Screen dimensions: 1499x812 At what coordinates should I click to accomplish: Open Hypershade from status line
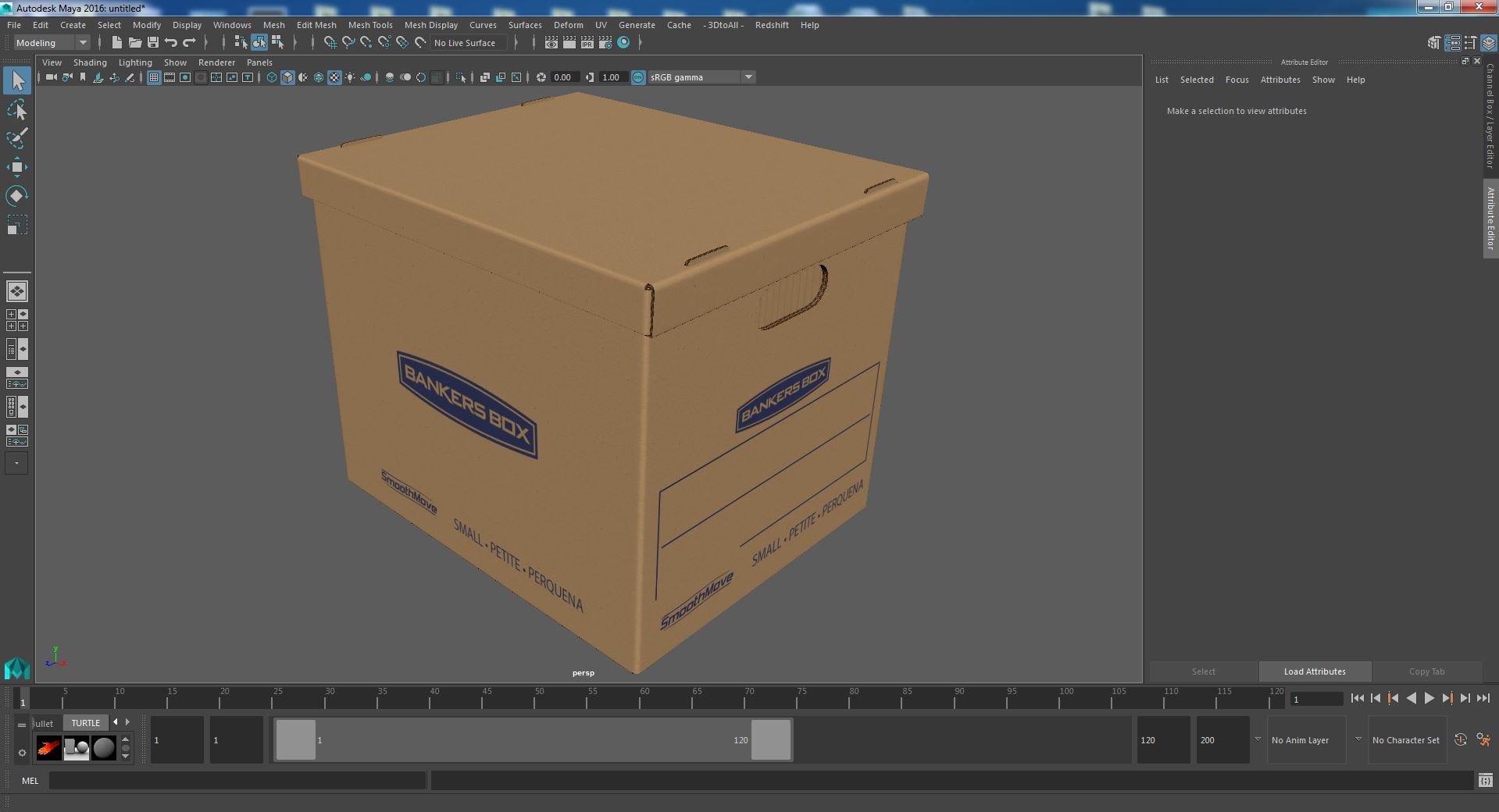coord(623,43)
